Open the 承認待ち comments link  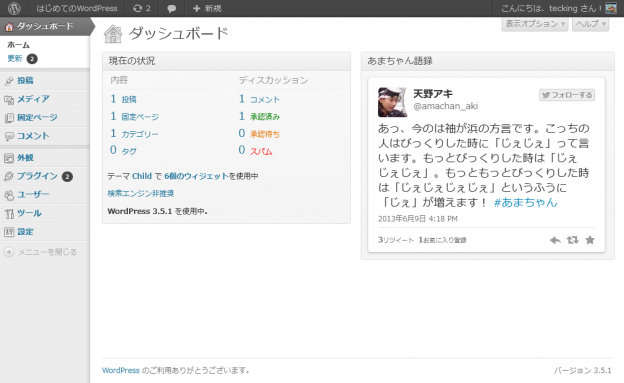pyautogui.click(x=265, y=134)
